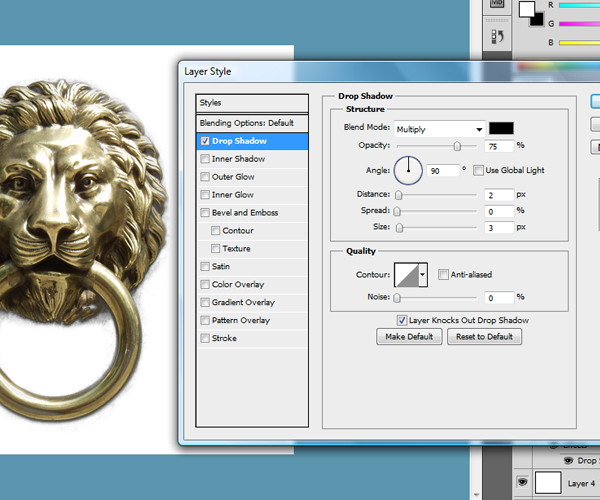
Task: Open the Contour picker dropdown arrow
Action: 422,275
